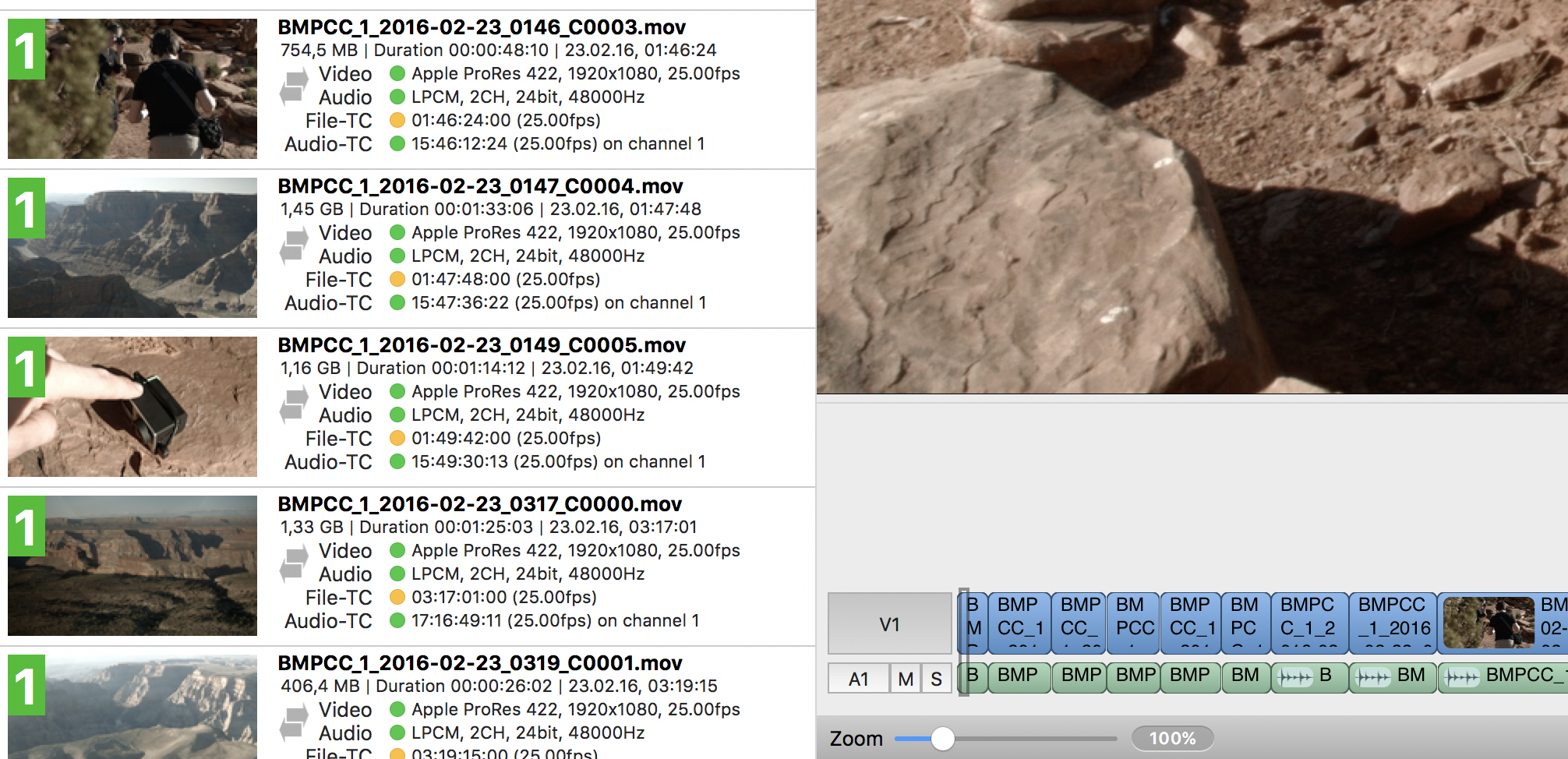The height and width of the screenshot is (759, 1568).
Task: Click the sync link icon for the 0146_C0003 clip
Action: pyautogui.click(x=294, y=86)
